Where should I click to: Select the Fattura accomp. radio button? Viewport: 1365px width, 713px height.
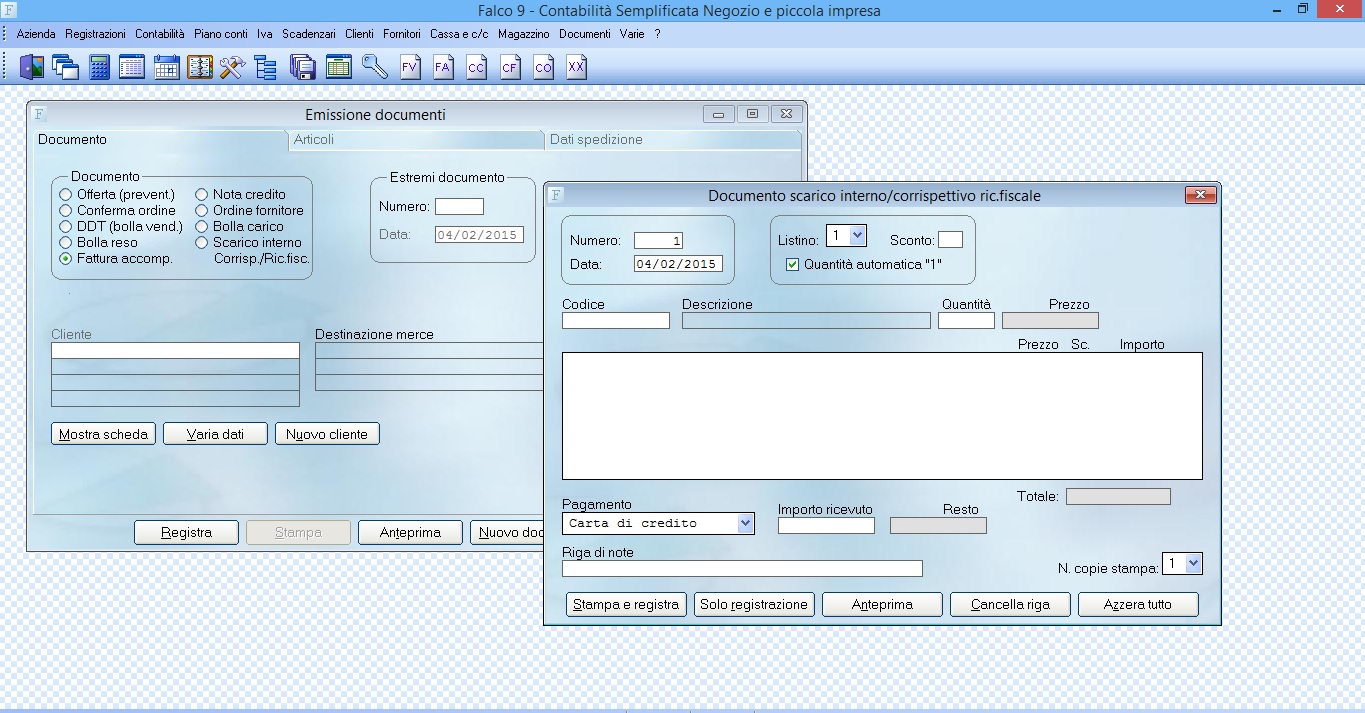(66, 258)
